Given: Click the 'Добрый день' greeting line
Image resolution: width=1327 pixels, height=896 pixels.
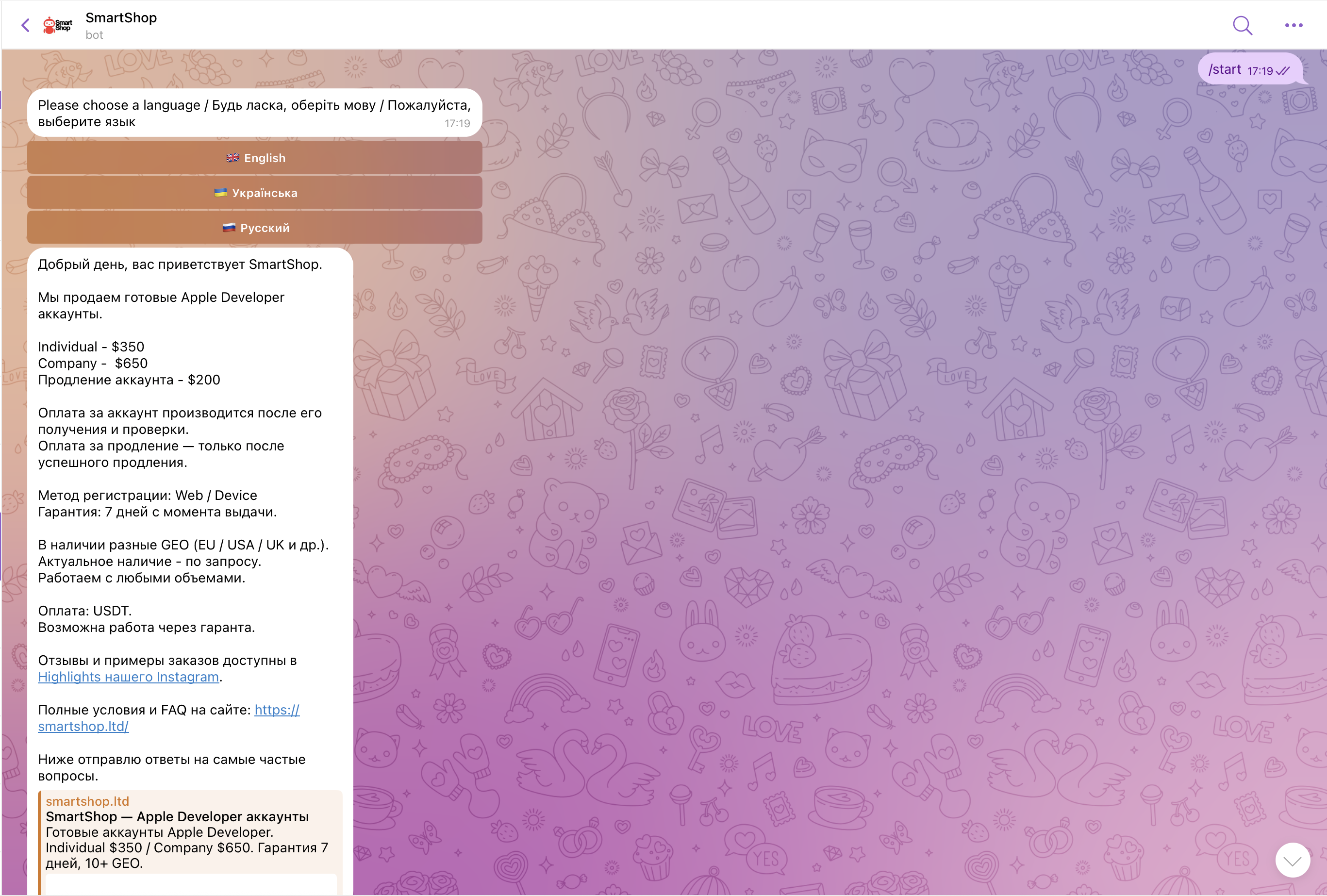Looking at the screenshot, I should coord(180,265).
